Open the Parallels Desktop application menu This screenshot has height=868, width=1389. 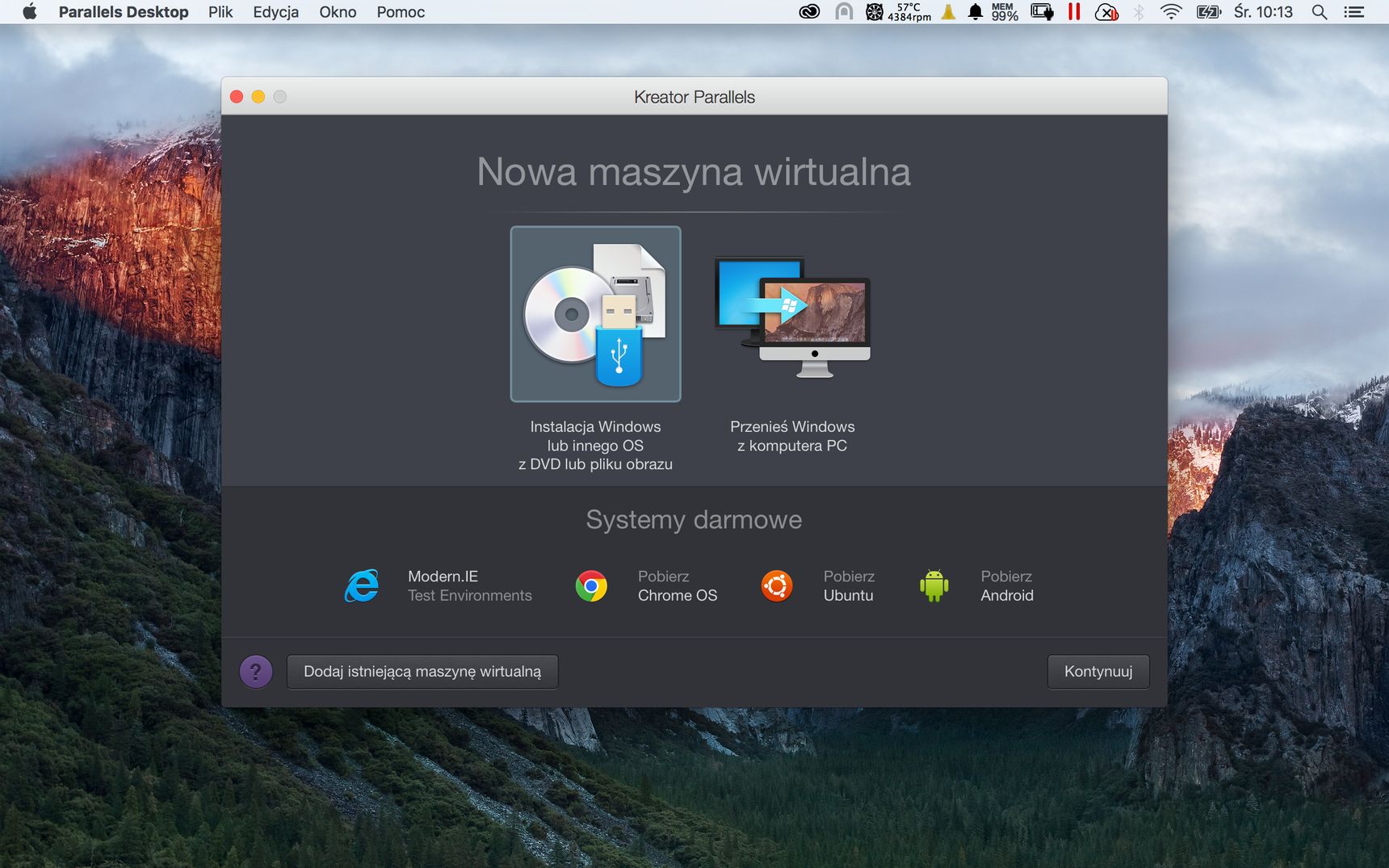click(124, 11)
